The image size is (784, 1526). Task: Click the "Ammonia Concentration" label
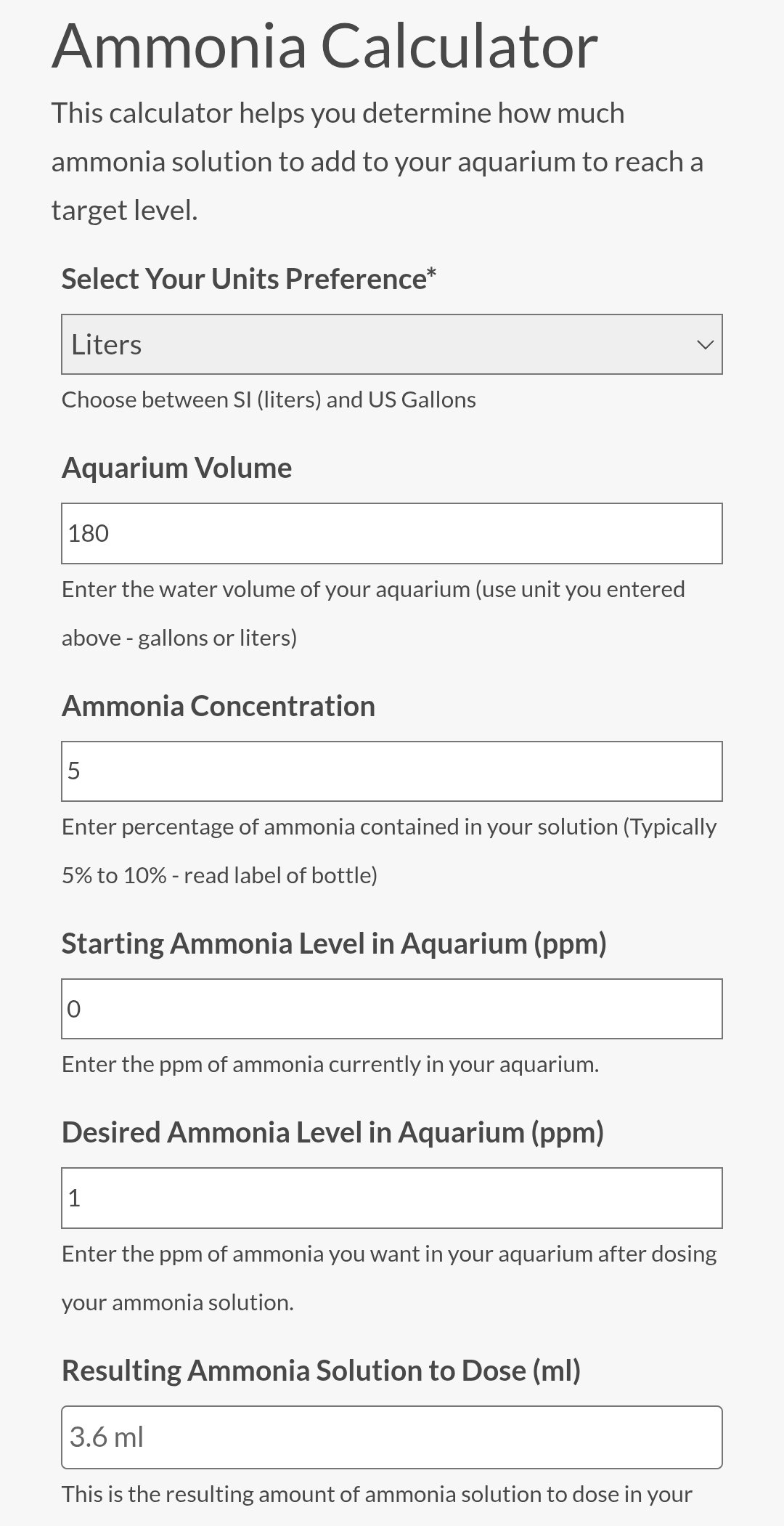(218, 706)
